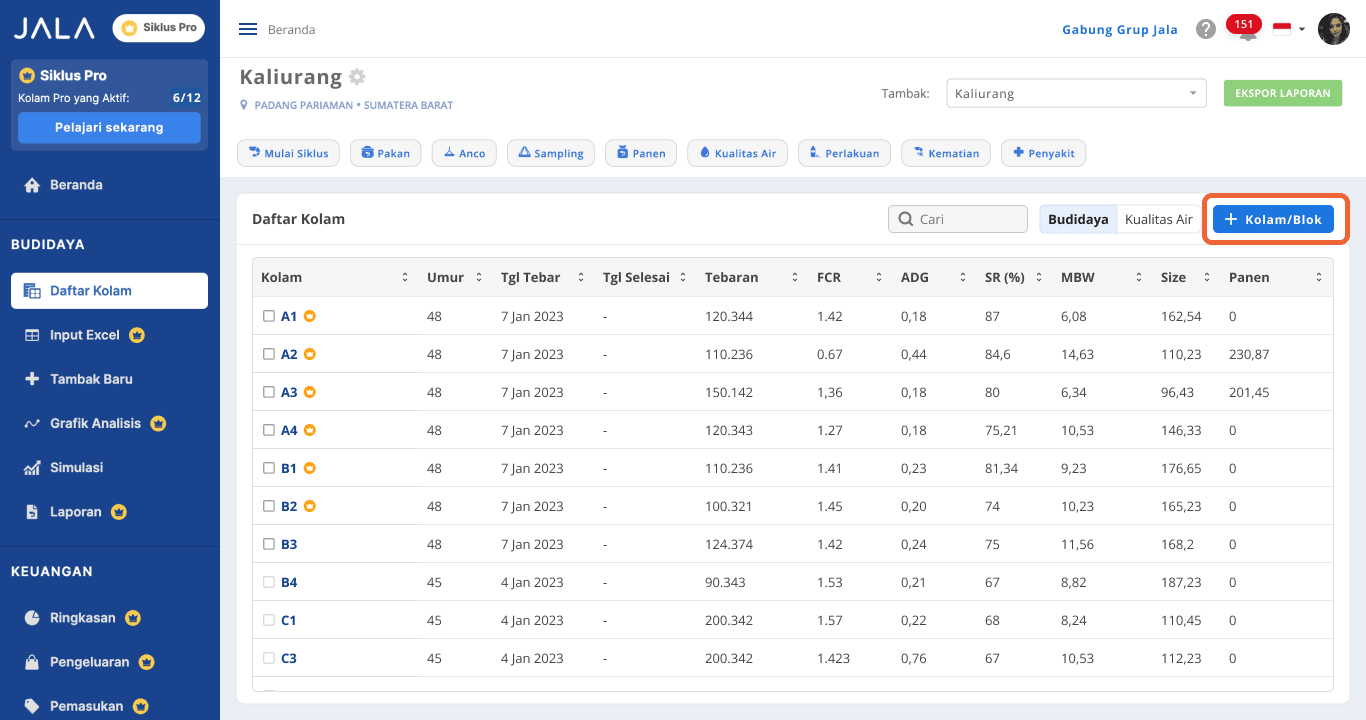The height and width of the screenshot is (720, 1366).
Task: Click the crown icon beside pond A2
Action: click(310, 354)
